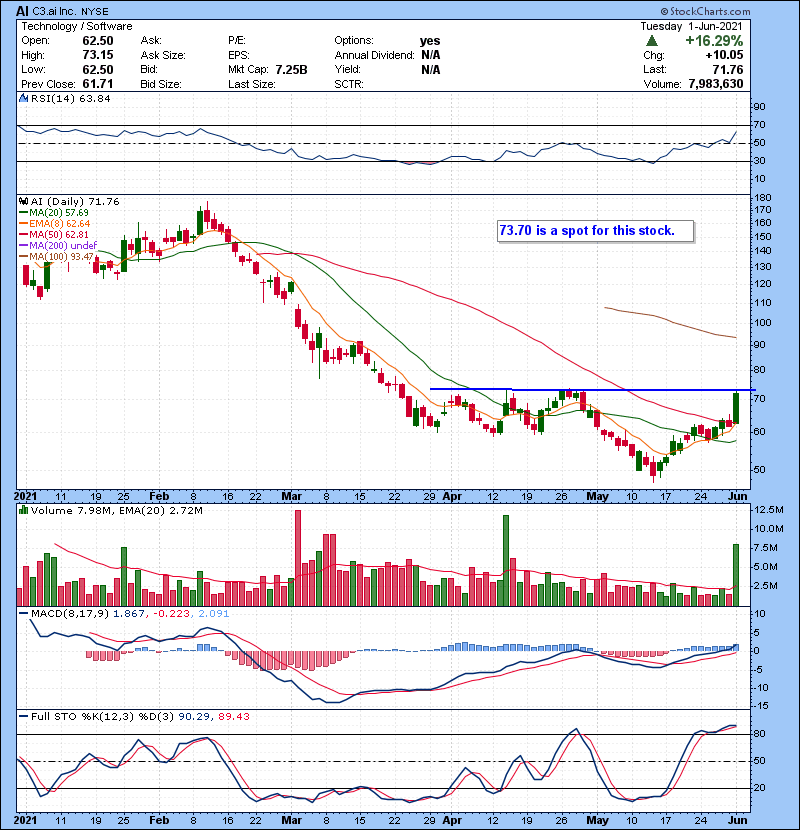
Task: Click the EPS label
Action: 238,55
